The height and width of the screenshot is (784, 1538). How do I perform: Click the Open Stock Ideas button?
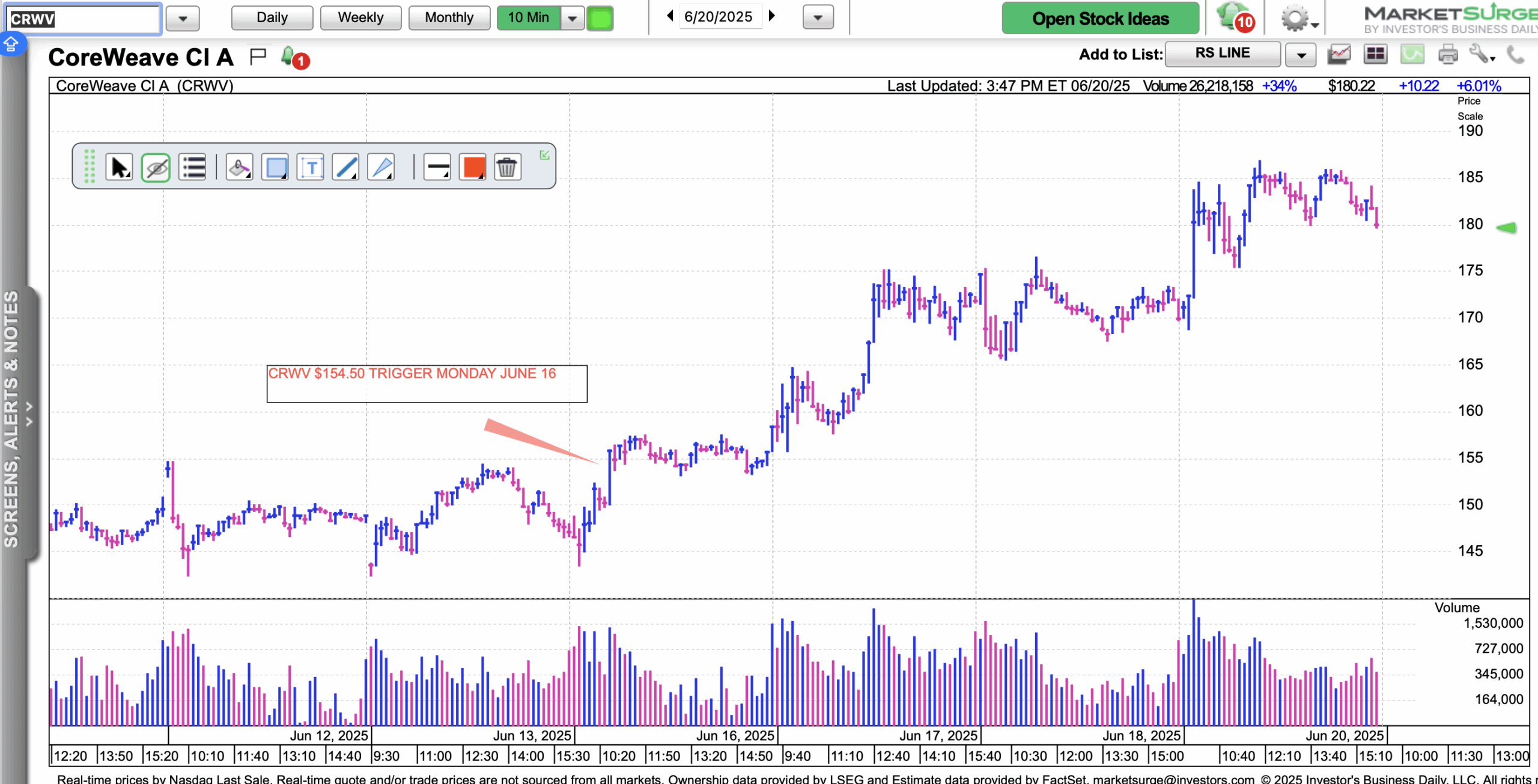point(1100,18)
